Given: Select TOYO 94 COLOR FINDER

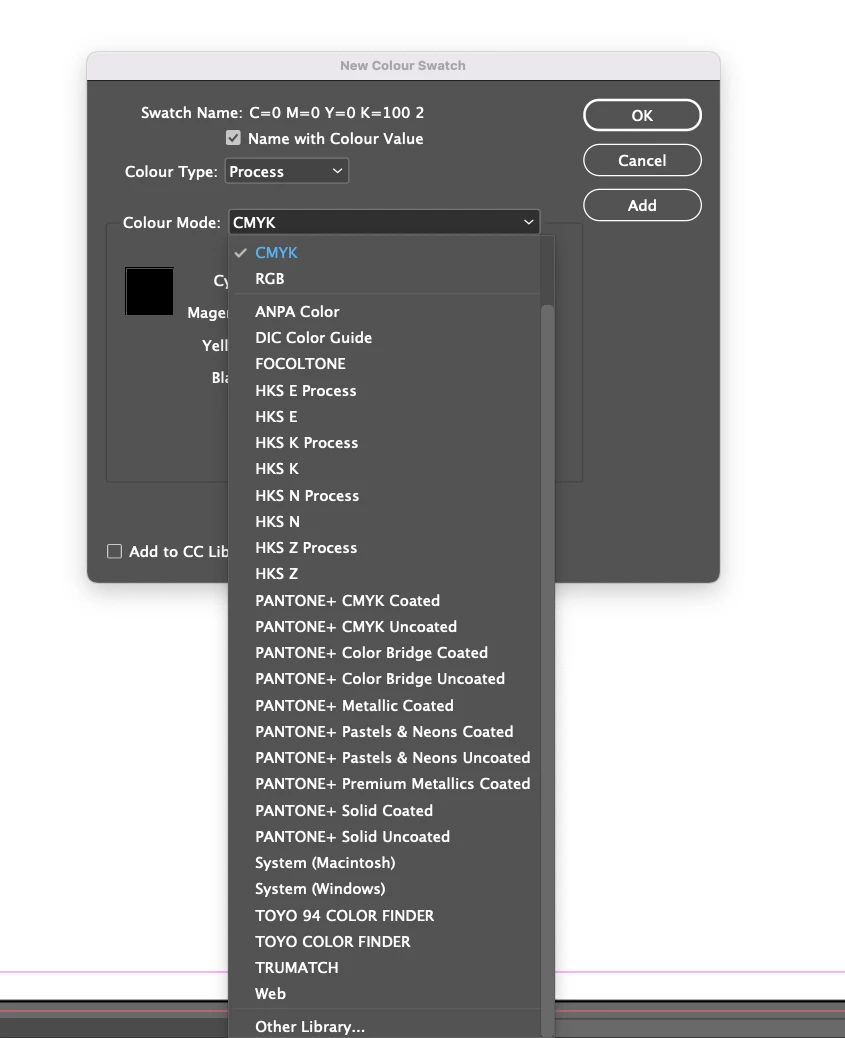Looking at the screenshot, I should (384, 916).
